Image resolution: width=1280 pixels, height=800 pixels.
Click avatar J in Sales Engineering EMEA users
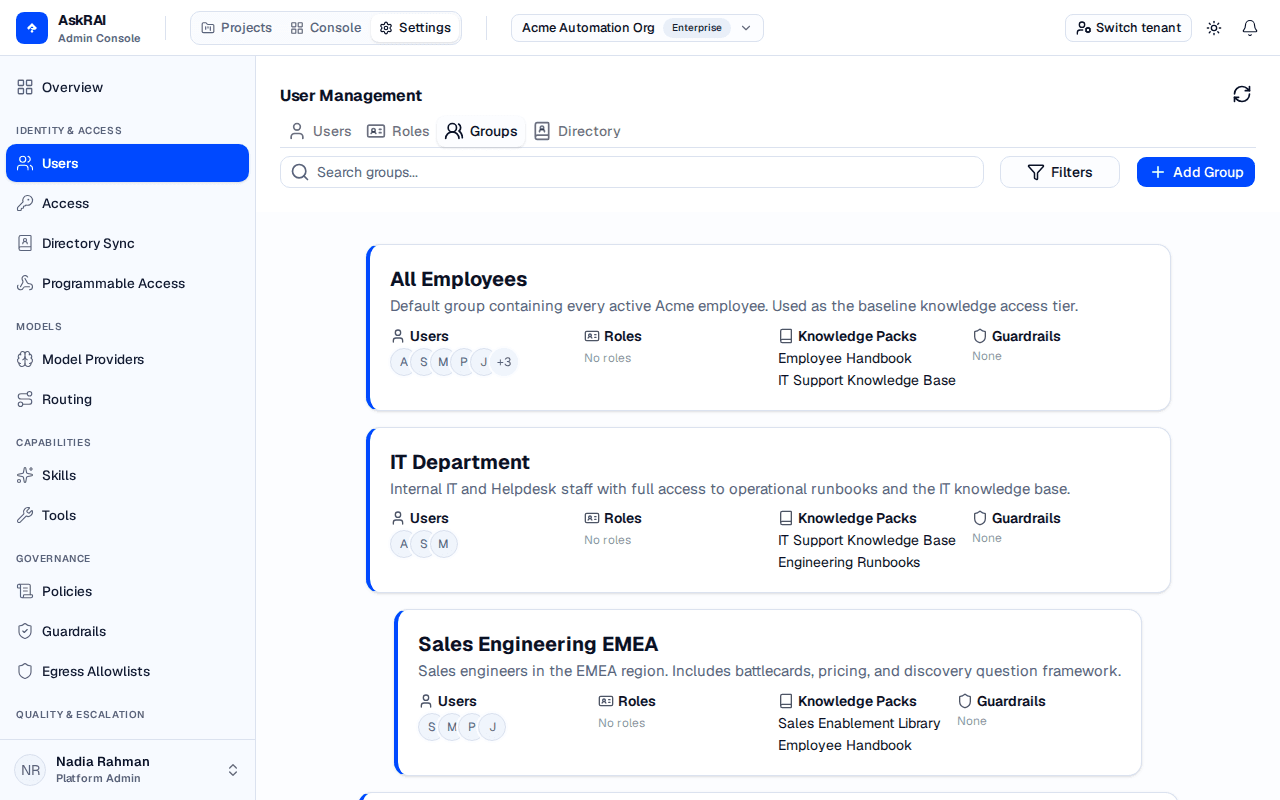pos(492,727)
